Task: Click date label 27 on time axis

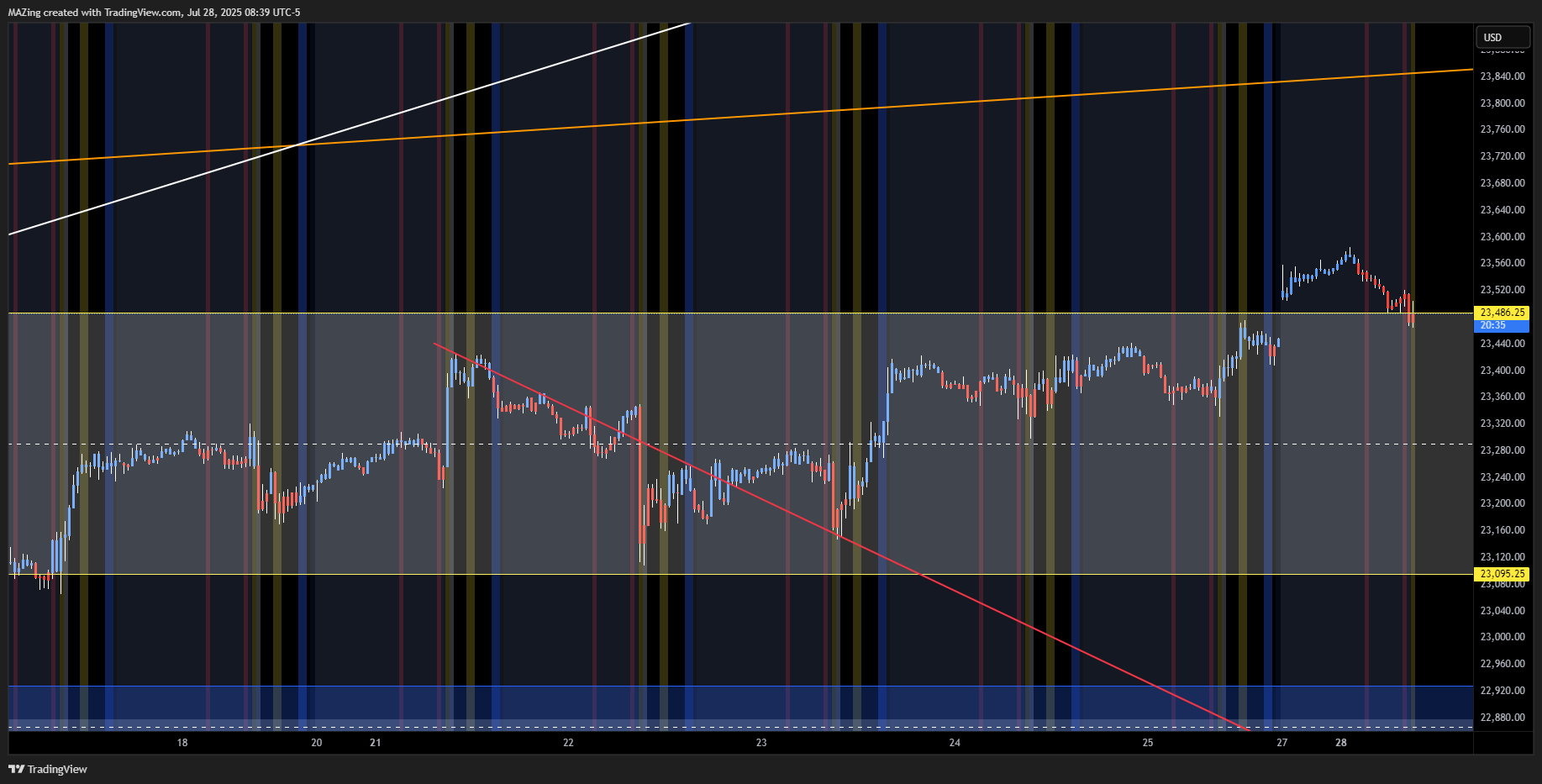Action: coord(1282,743)
